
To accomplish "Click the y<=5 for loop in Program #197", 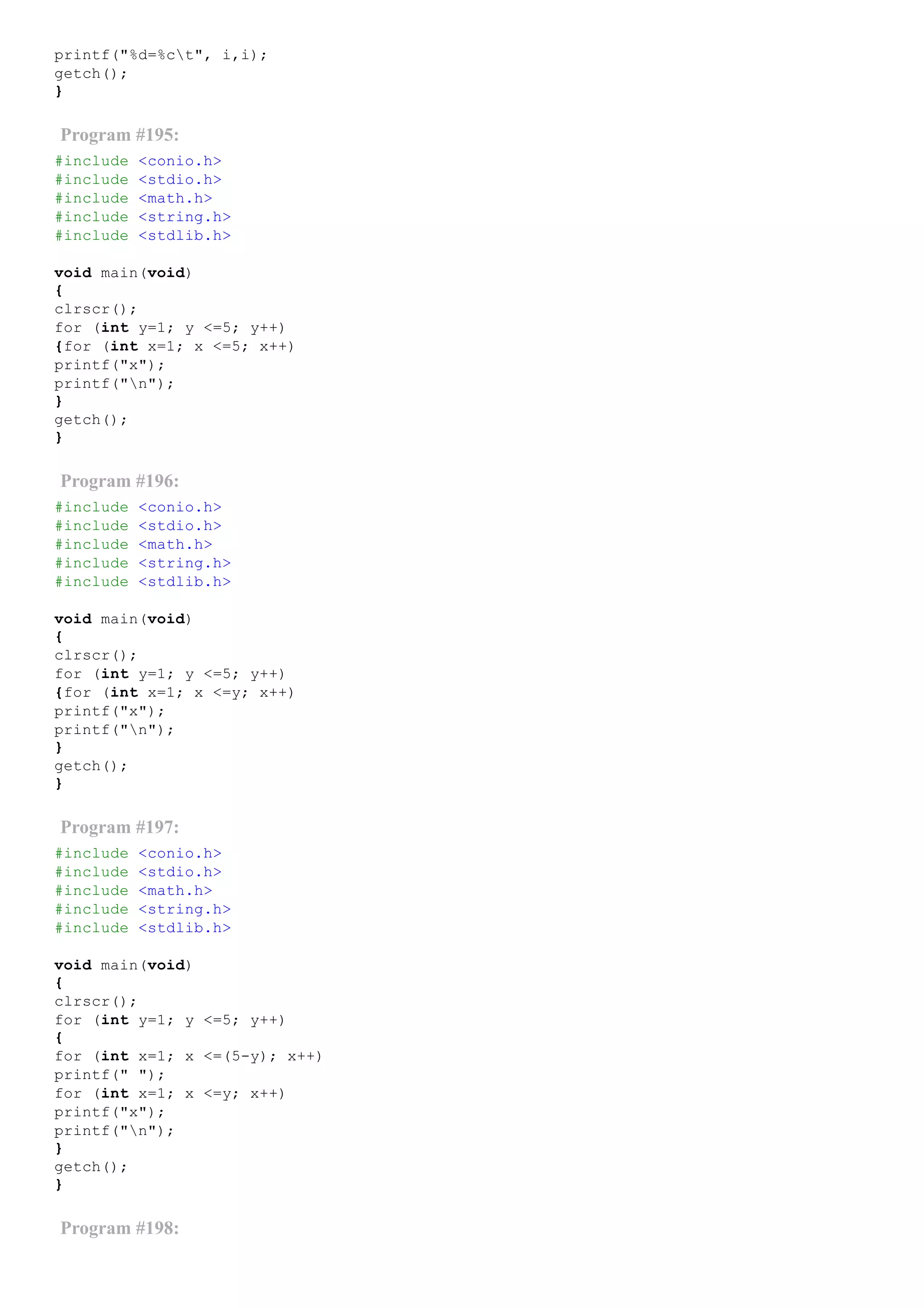I will coord(170,1020).
